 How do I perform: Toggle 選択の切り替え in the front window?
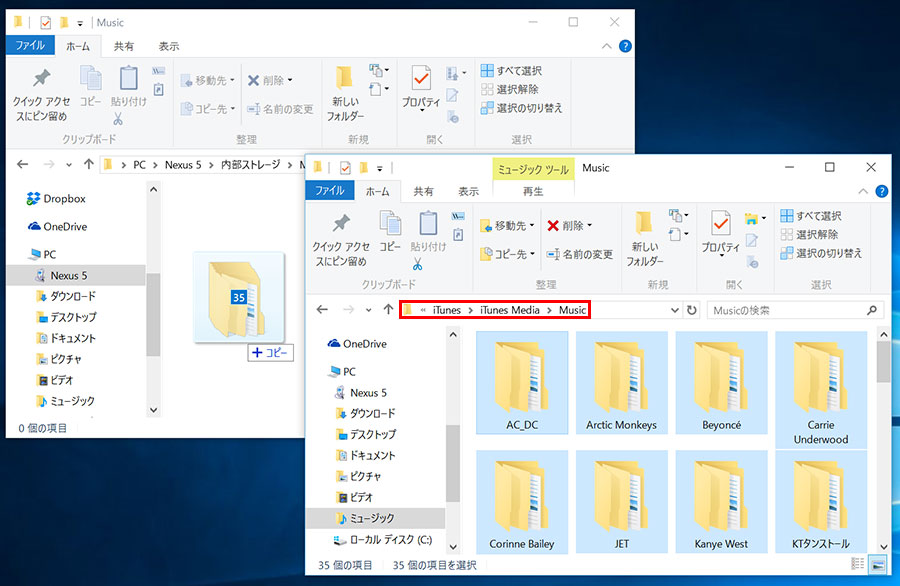821,253
